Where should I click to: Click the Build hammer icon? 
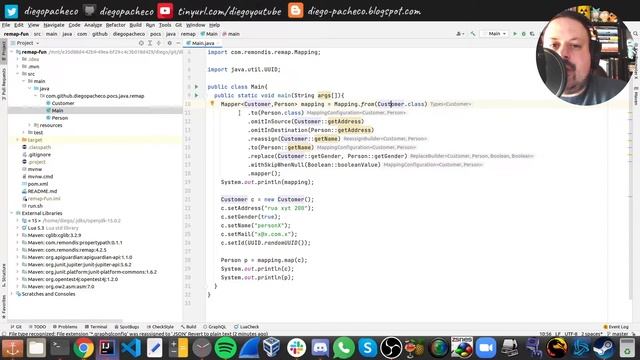coord(473,34)
